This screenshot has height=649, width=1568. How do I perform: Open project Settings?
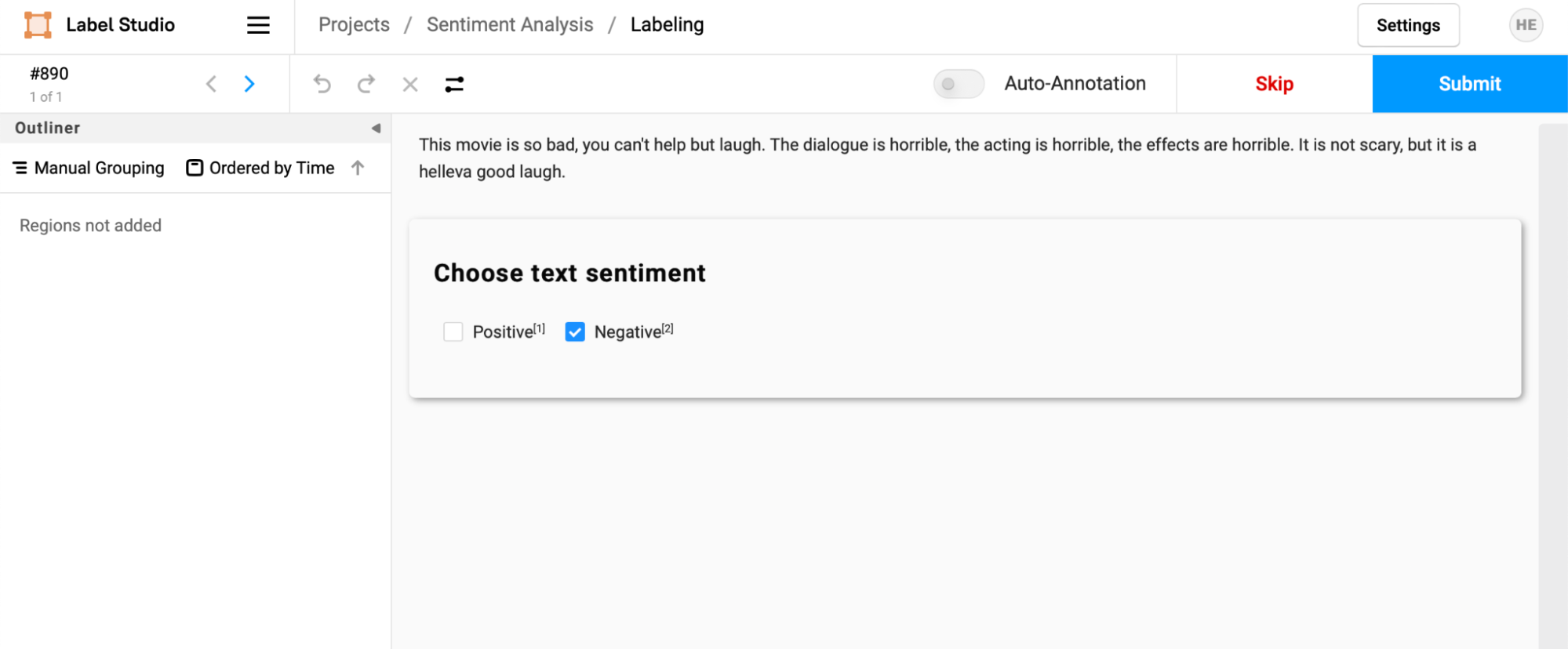click(x=1408, y=25)
